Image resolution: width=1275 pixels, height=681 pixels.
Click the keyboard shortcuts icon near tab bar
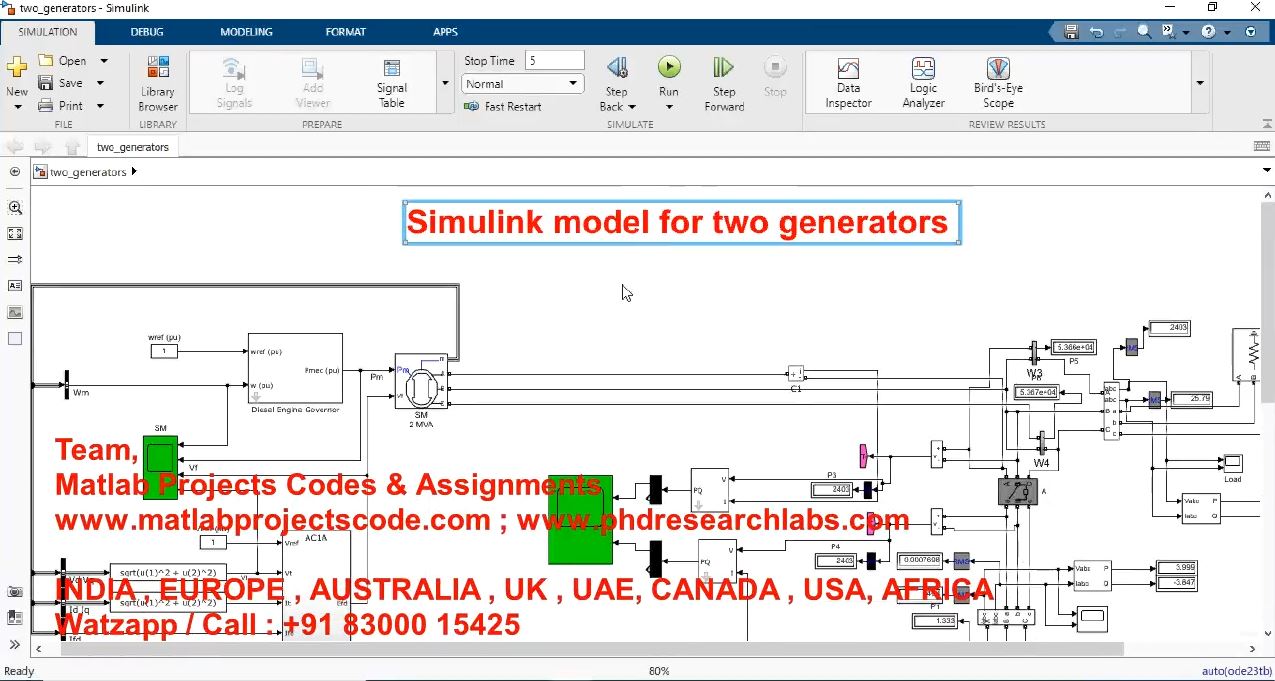[x=1262, y=146]
